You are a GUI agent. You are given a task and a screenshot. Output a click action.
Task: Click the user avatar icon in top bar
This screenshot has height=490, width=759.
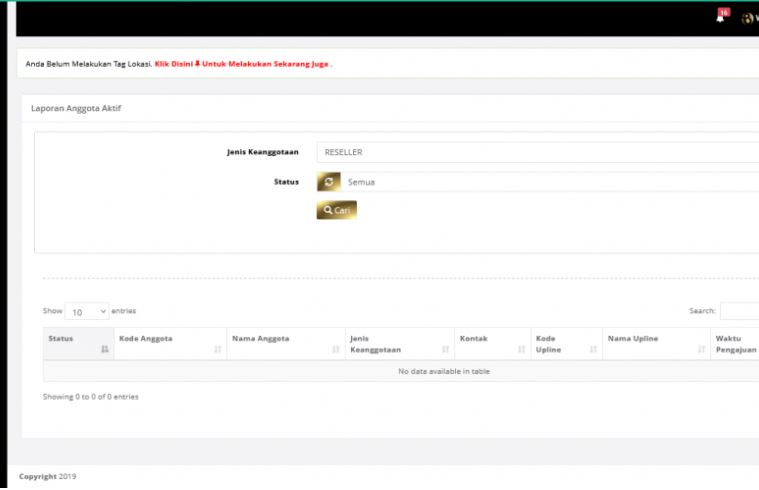pos(747,19)
